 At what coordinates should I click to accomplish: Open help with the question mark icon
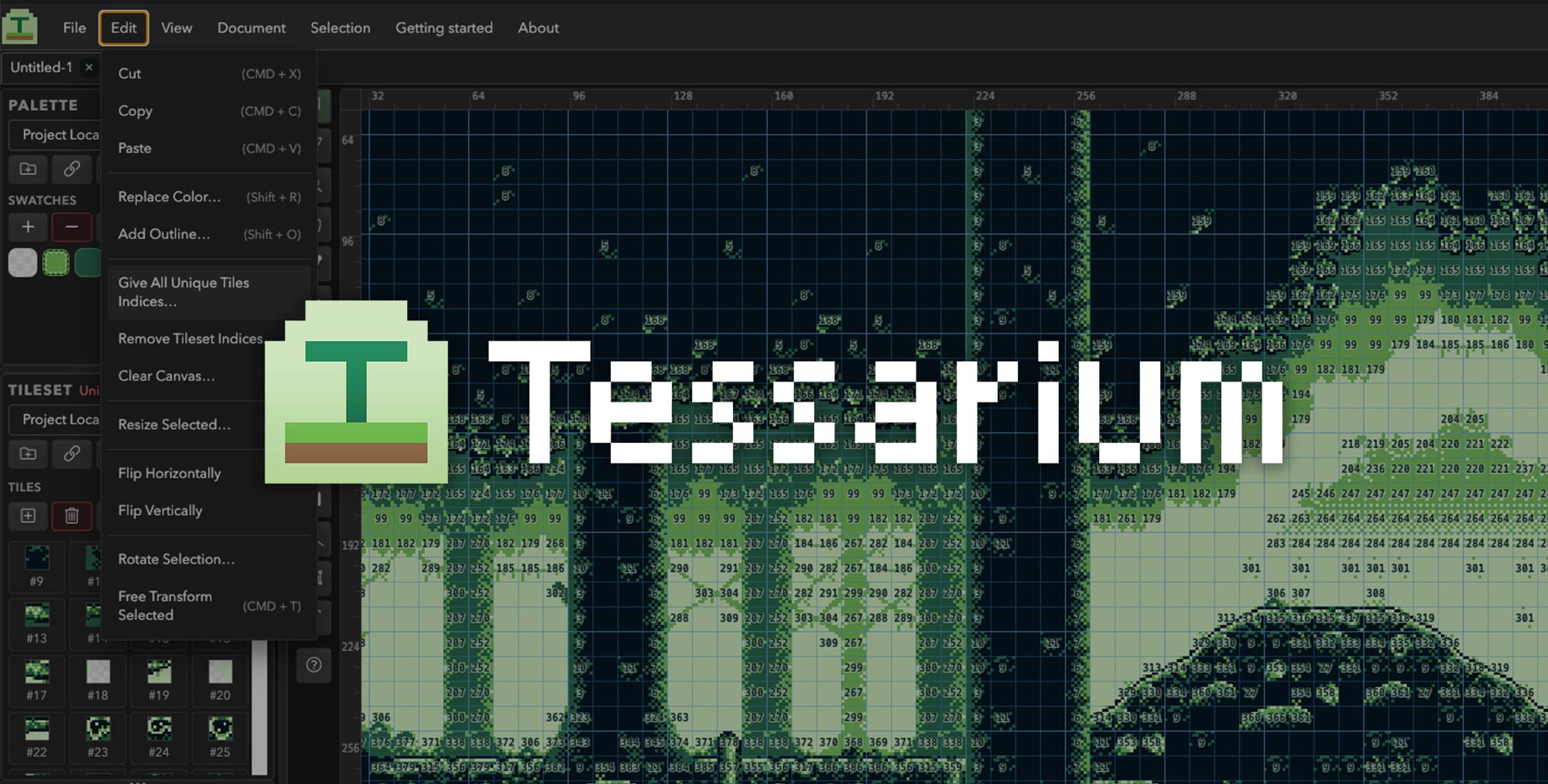pyautogui.click(x=313, y=665)
